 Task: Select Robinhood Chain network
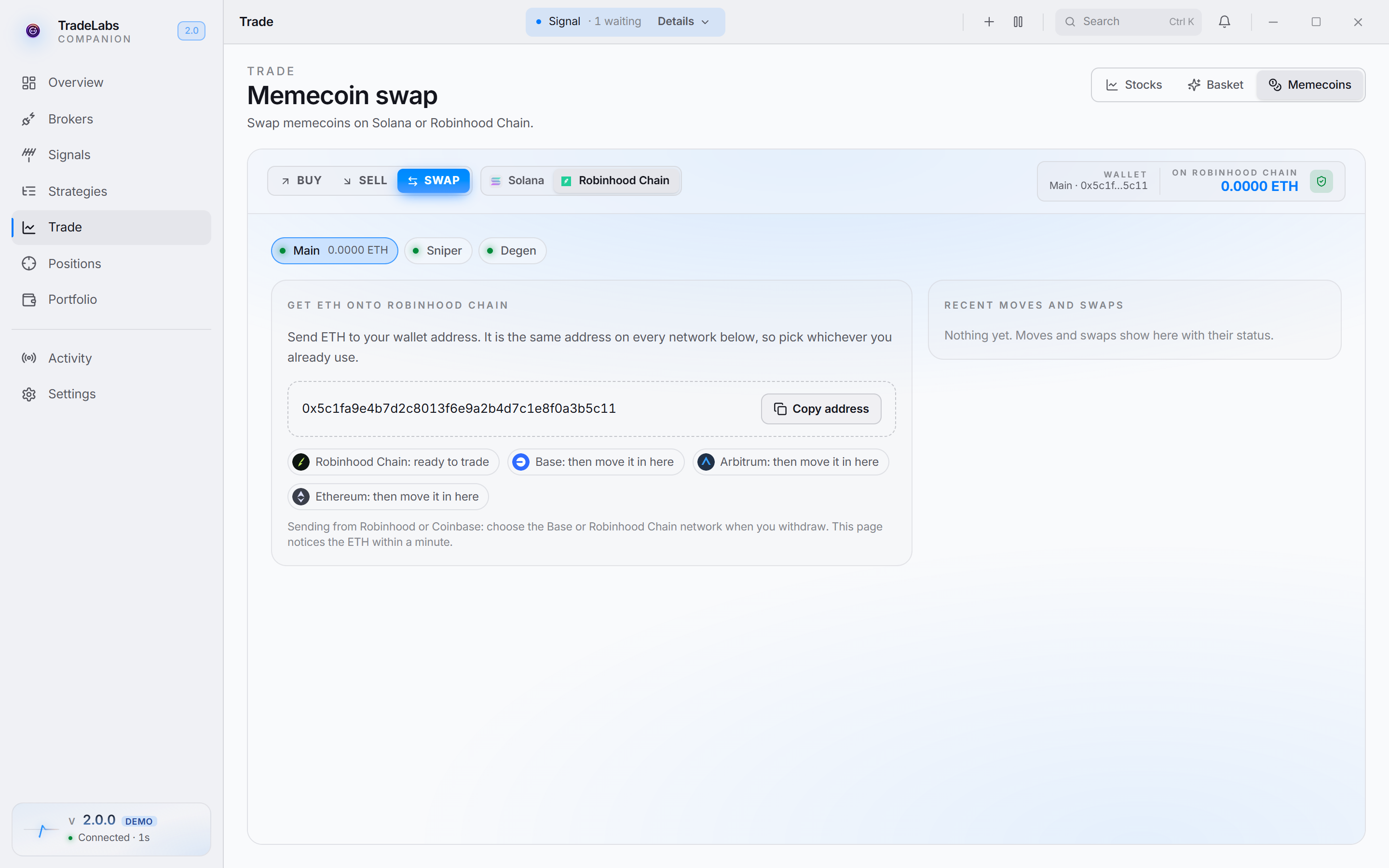point(616,181)
